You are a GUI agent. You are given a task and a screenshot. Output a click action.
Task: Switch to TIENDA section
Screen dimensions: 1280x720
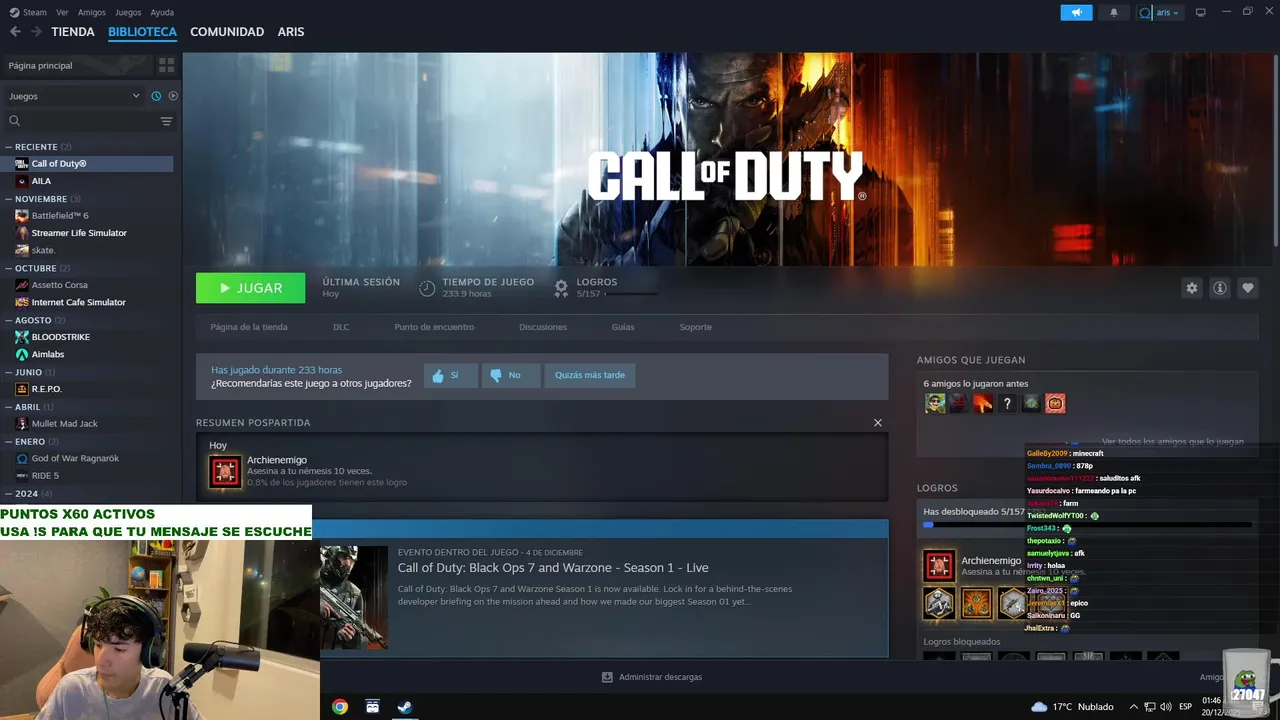[73, 32]
